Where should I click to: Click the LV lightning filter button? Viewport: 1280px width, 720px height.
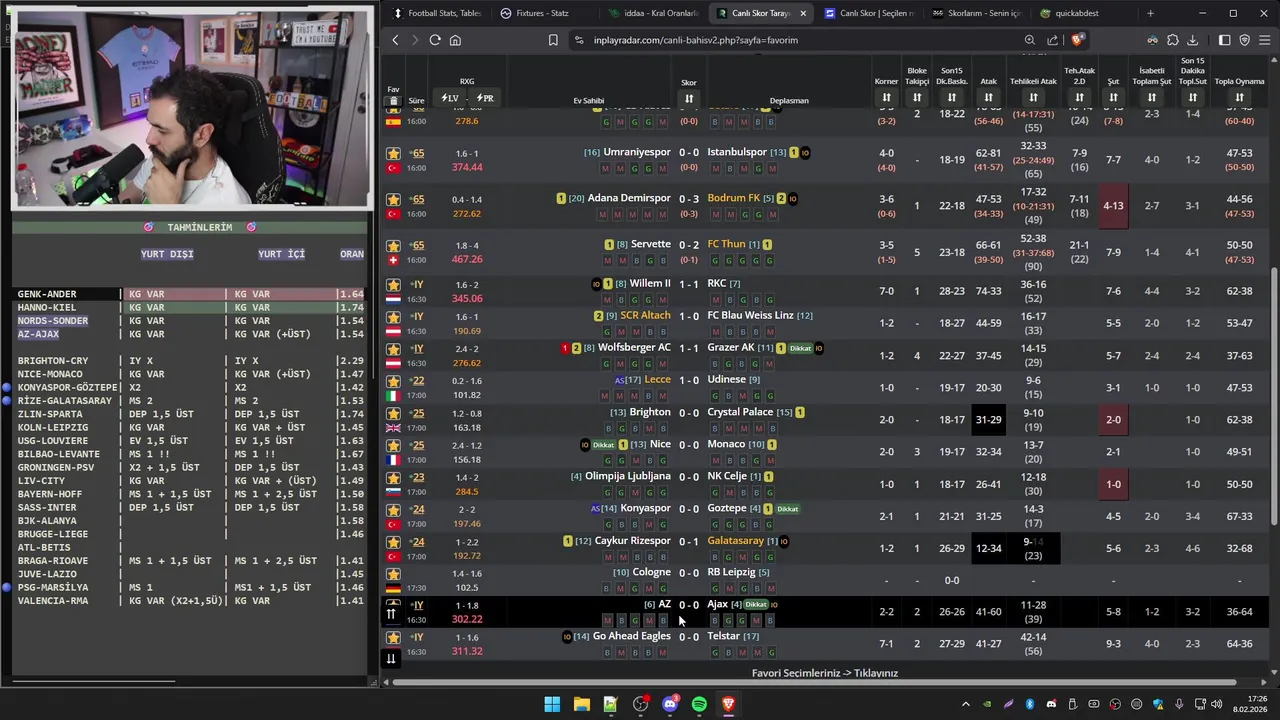(450, 98)
